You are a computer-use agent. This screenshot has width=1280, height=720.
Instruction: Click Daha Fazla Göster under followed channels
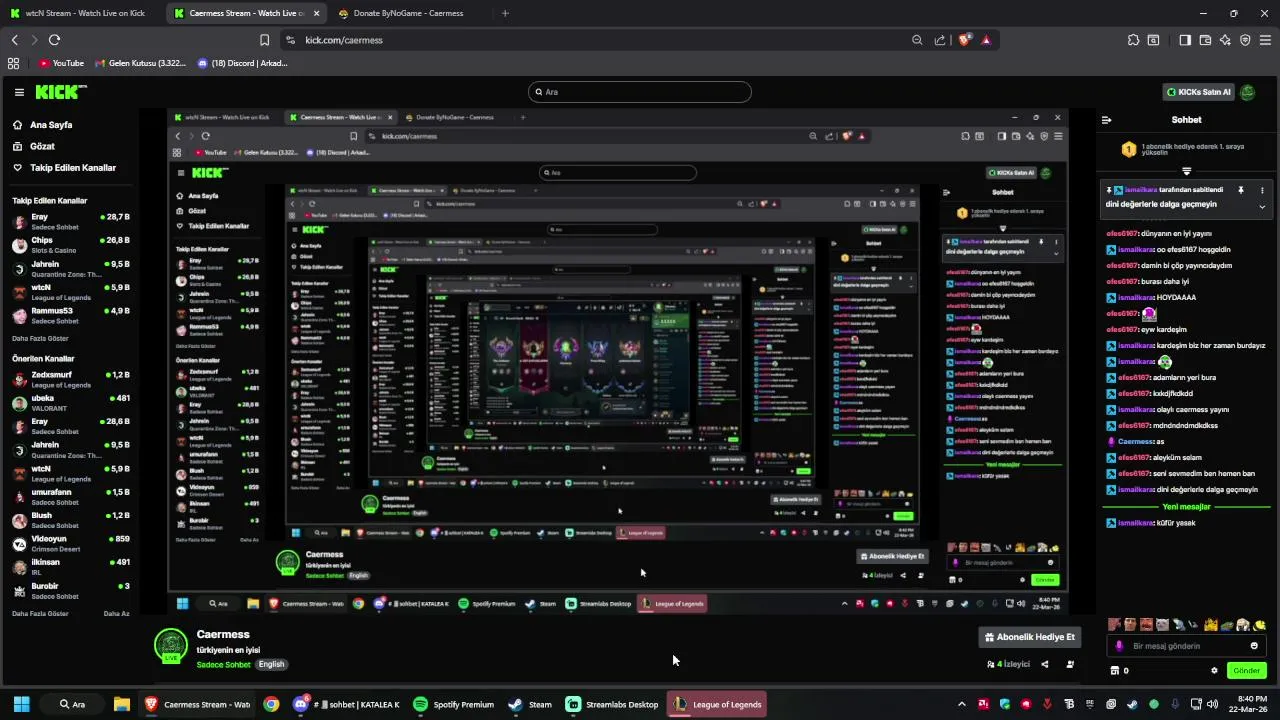coord(40,339)
